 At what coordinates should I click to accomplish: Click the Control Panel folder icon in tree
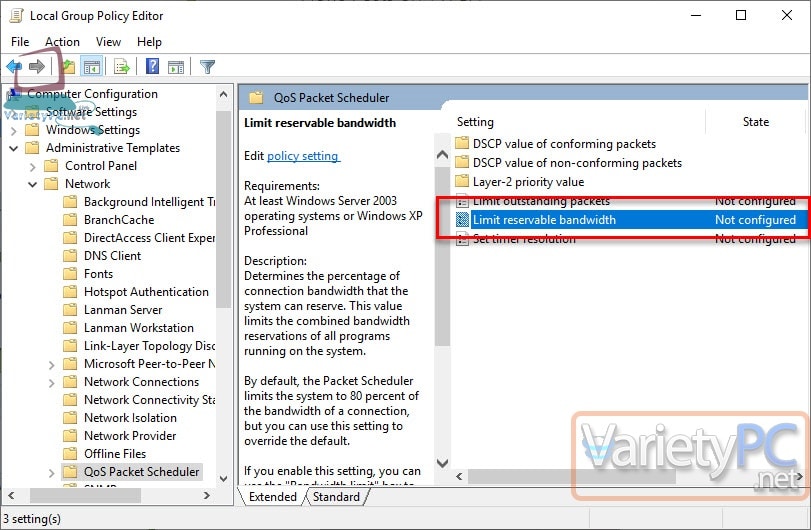point(51,166)
